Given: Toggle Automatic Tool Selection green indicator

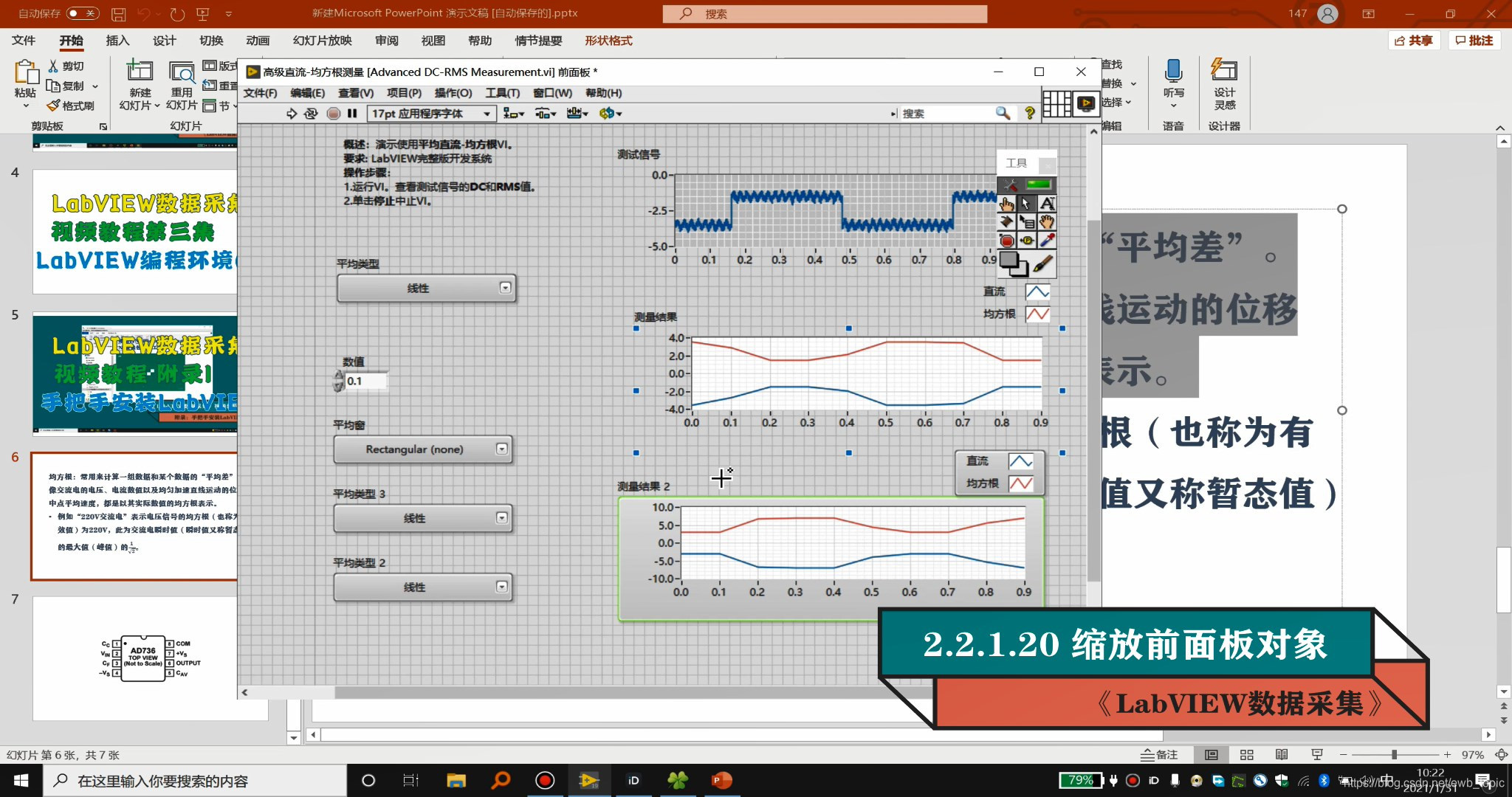Looking at the screenshot, I should pyautogui.click(x=1038, y=184).
